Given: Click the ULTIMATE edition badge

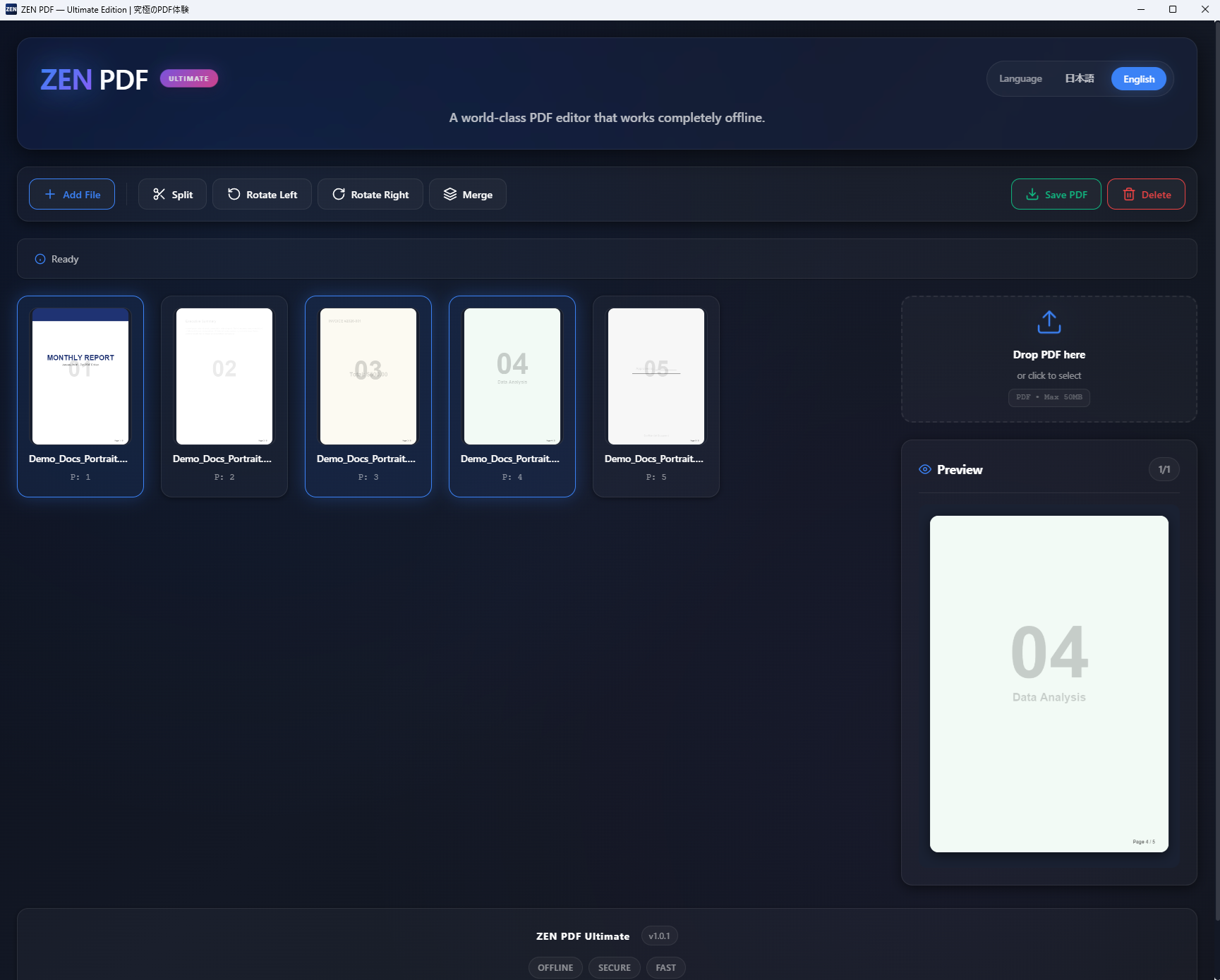Looking at the screenshot, I should [189, 78].
